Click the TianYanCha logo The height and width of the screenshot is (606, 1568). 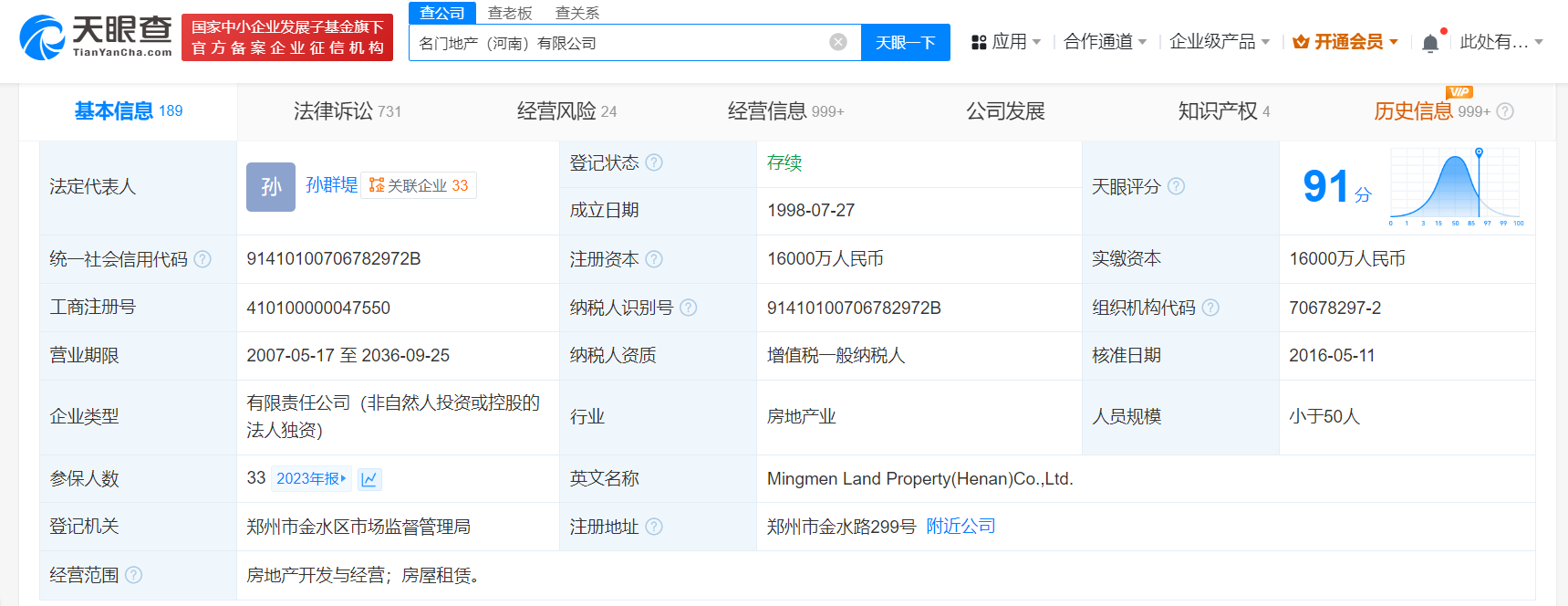[96, 37]
